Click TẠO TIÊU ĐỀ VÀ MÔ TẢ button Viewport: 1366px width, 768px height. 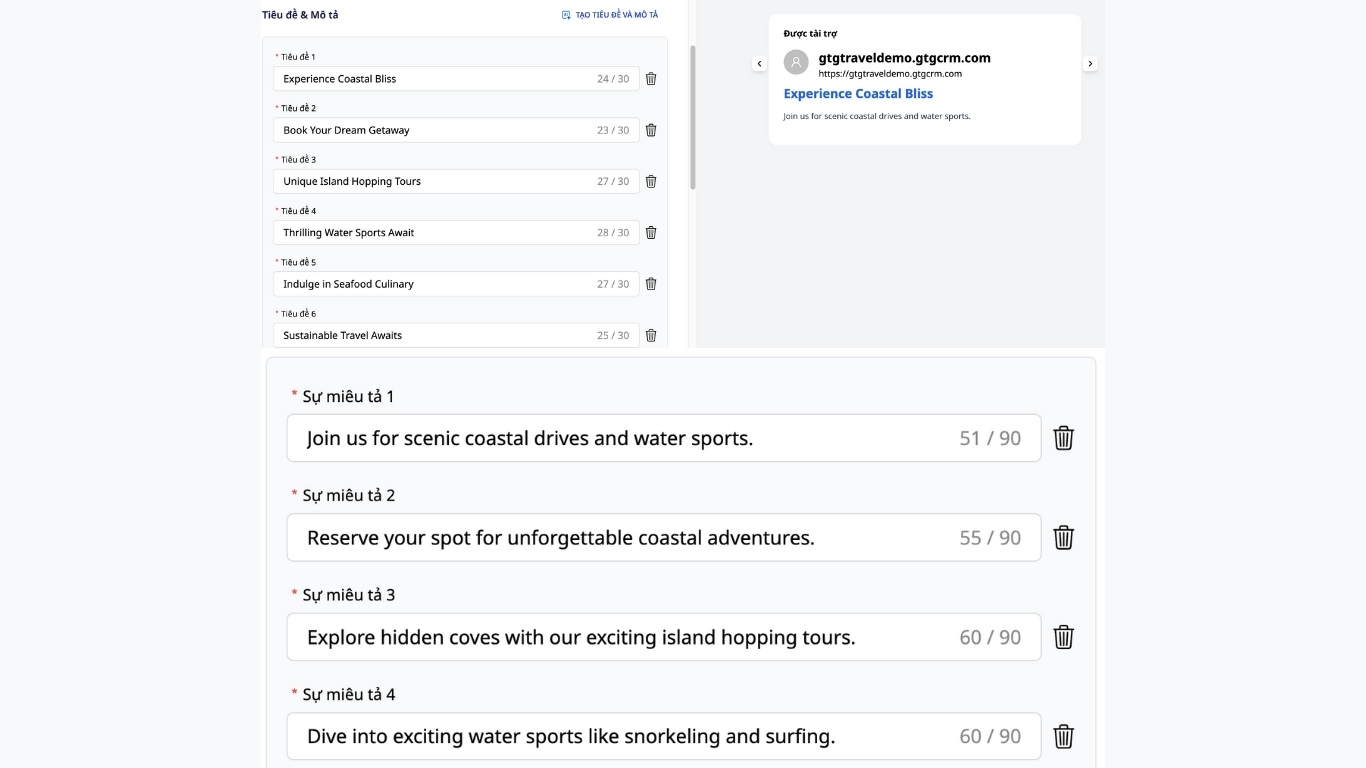pyautogui.click(x=610, y=15)
